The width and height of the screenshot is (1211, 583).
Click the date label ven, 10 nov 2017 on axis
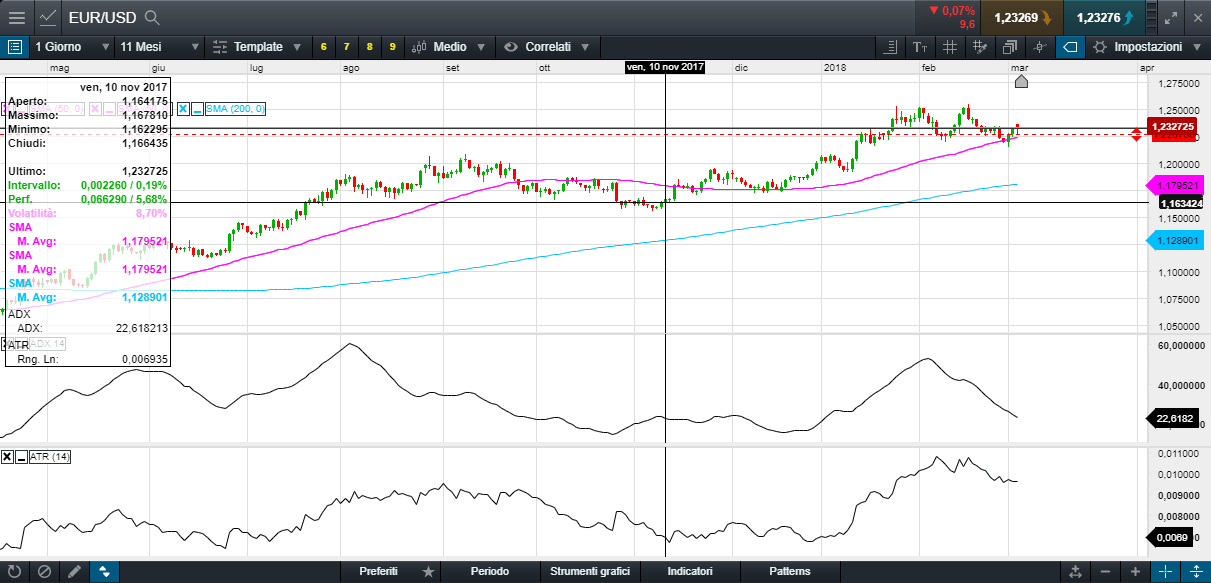(665, 67)
